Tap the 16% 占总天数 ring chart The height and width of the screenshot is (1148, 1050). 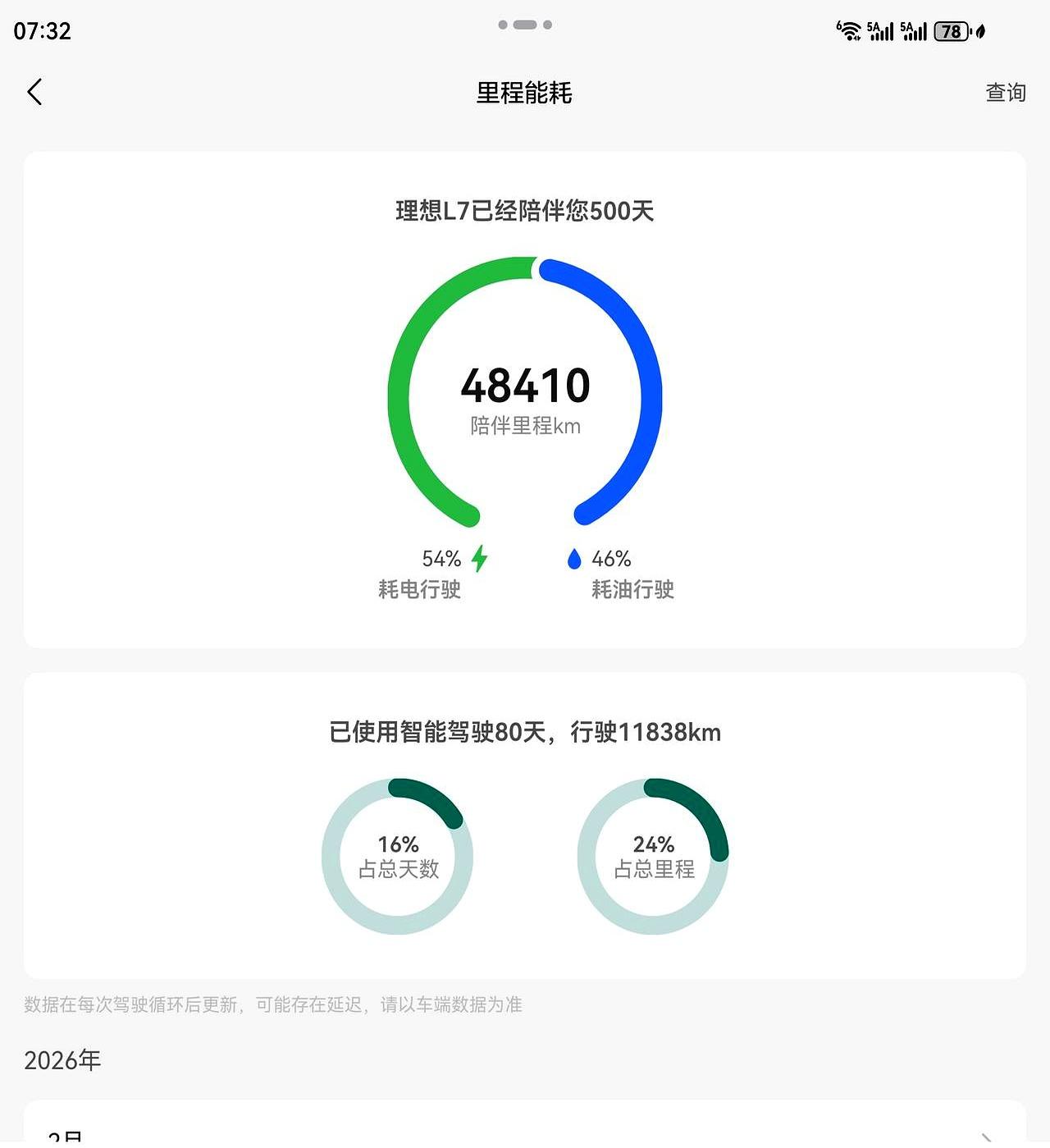point(397,858)
